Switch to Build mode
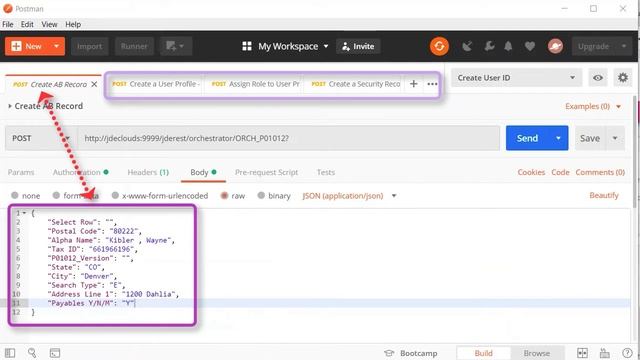640x360 pixels. [483, 353]
